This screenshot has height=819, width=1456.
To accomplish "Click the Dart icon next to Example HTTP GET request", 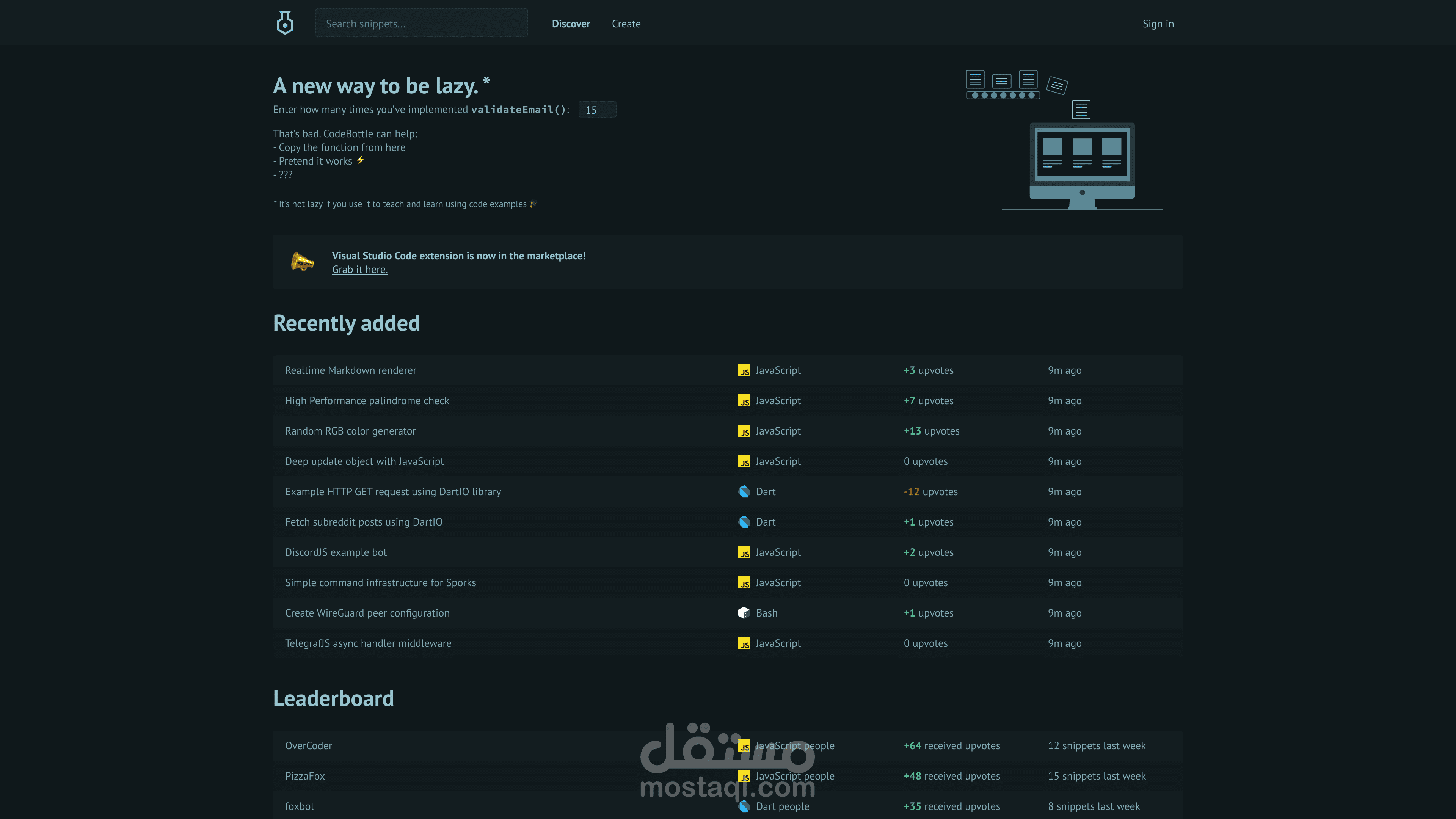I will click(x=744, y=491).
